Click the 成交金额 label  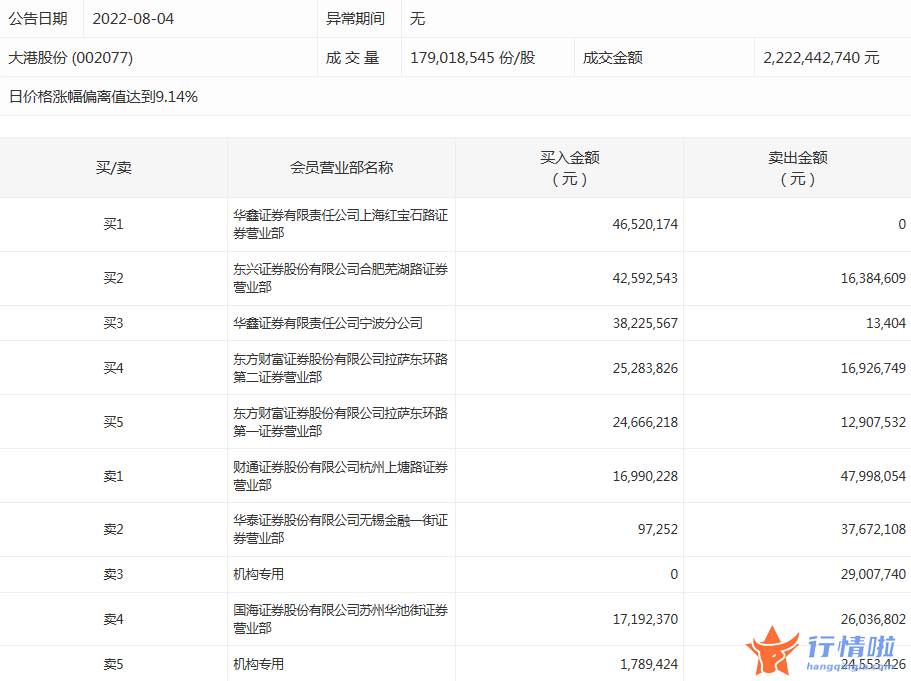point(612,58)
